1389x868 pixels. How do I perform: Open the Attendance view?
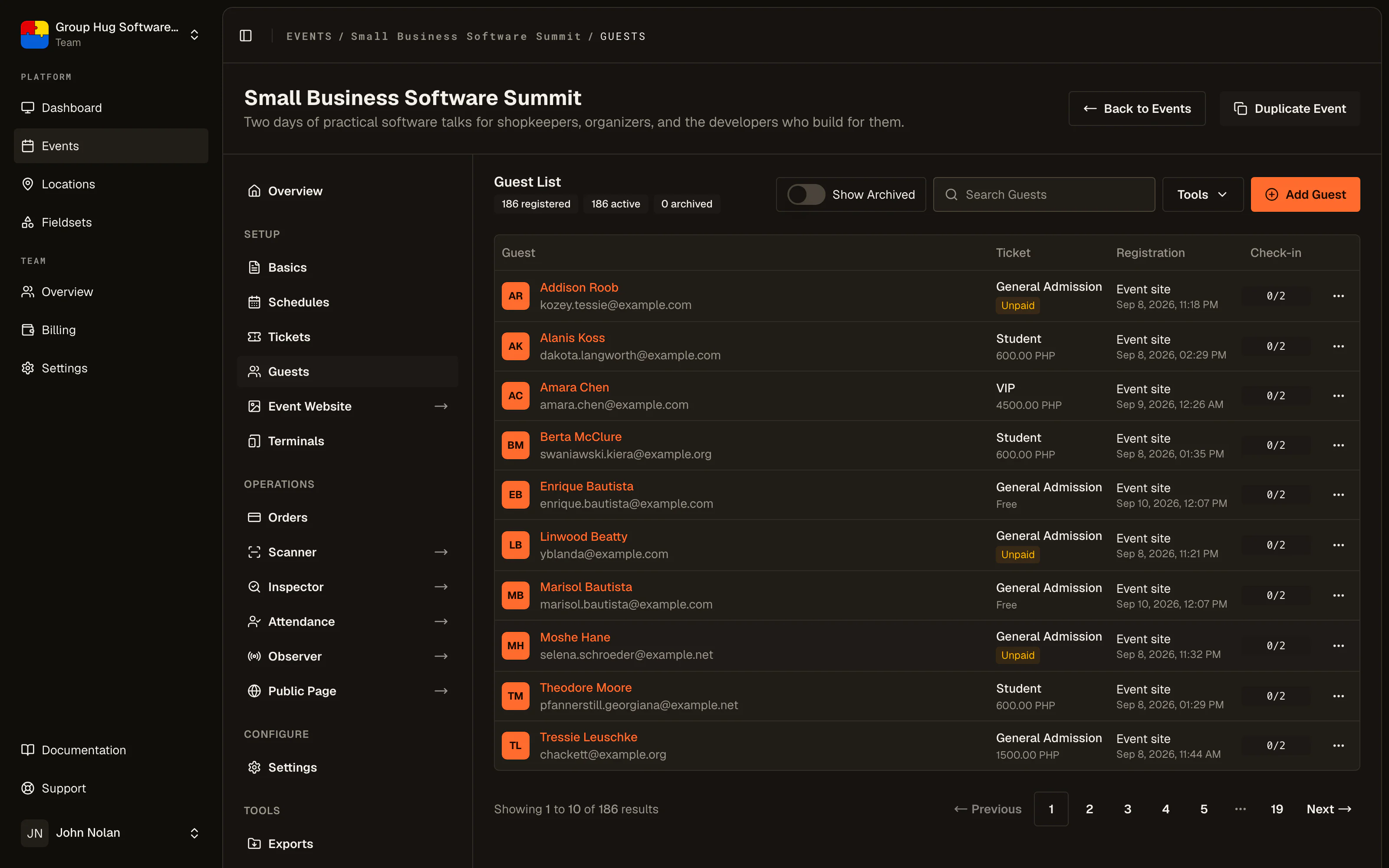click(x=347, y=622)
